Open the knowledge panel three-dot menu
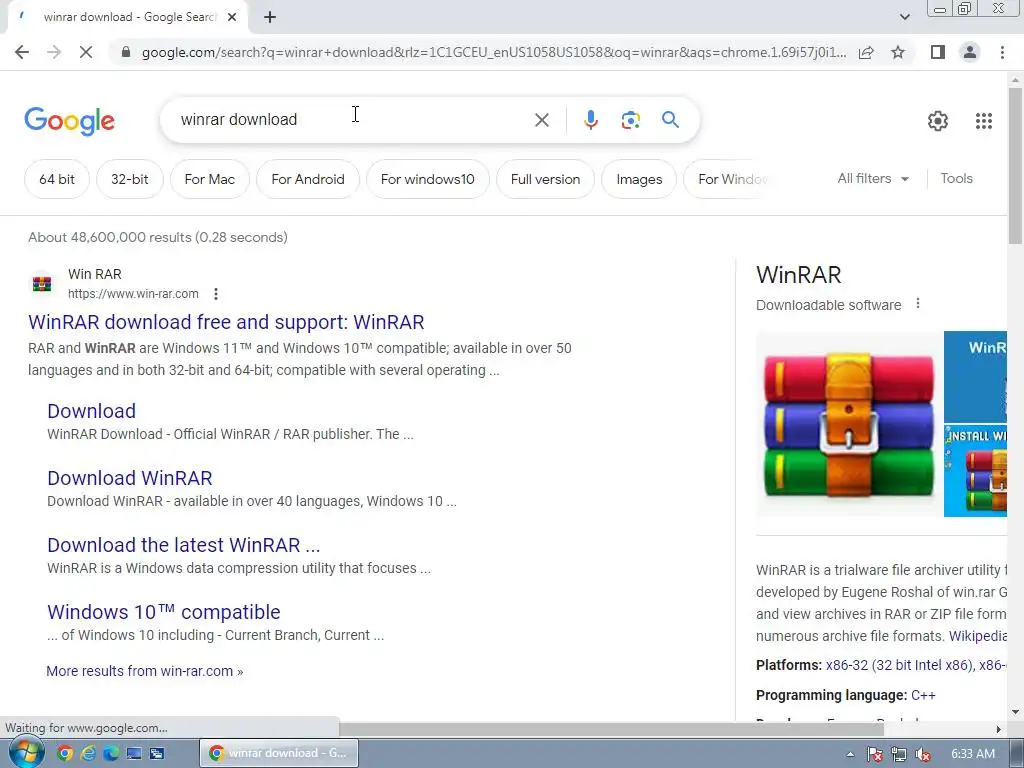Image resolution: width=1024 pixels, height=768 pixels. 918,304
